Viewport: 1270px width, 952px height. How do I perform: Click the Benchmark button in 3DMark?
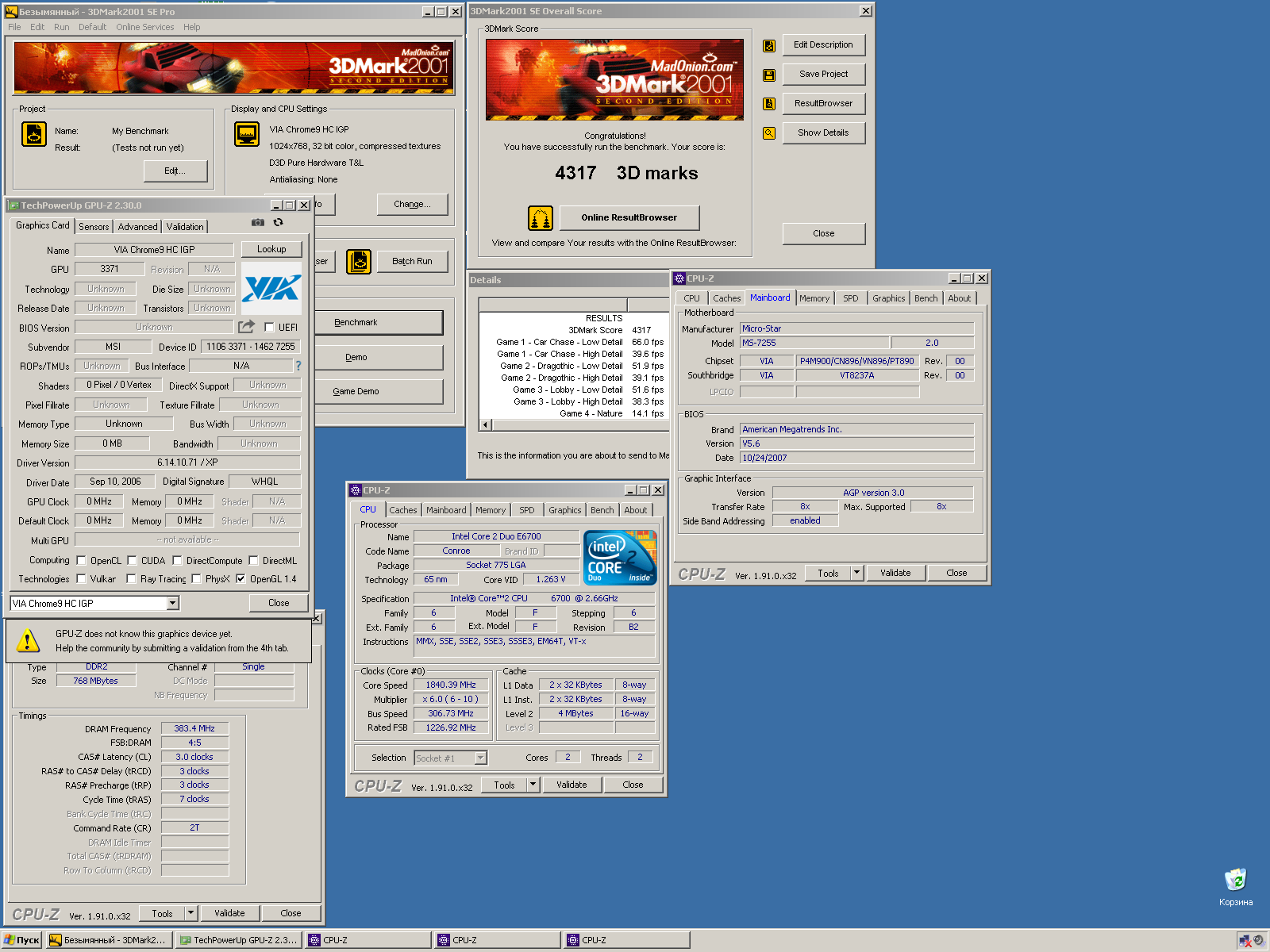pyautogui.click(x=379, y=322)
